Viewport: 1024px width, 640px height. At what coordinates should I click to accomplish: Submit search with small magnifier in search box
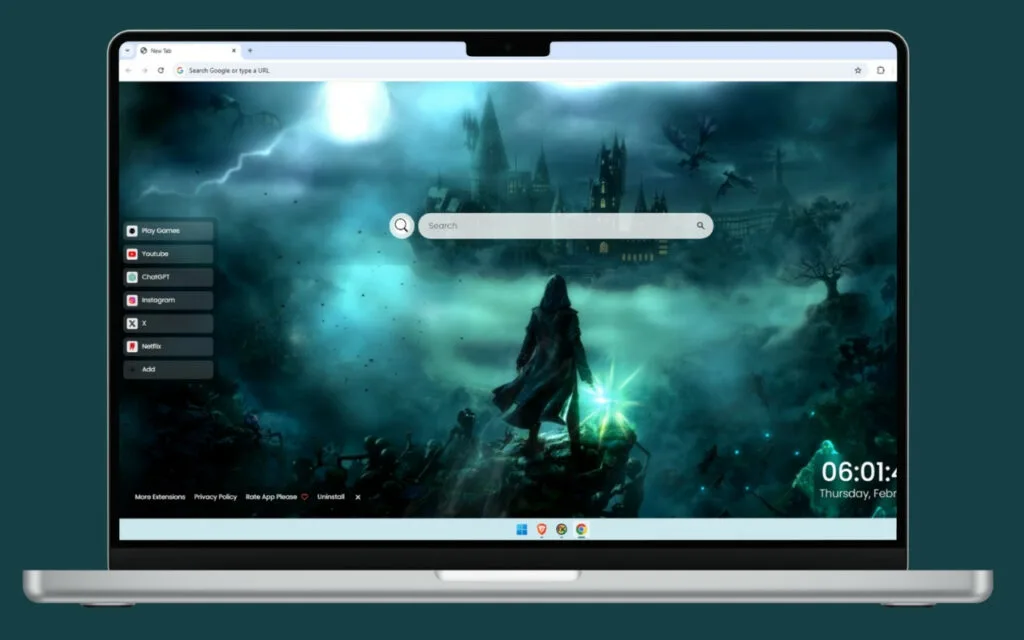700,225
